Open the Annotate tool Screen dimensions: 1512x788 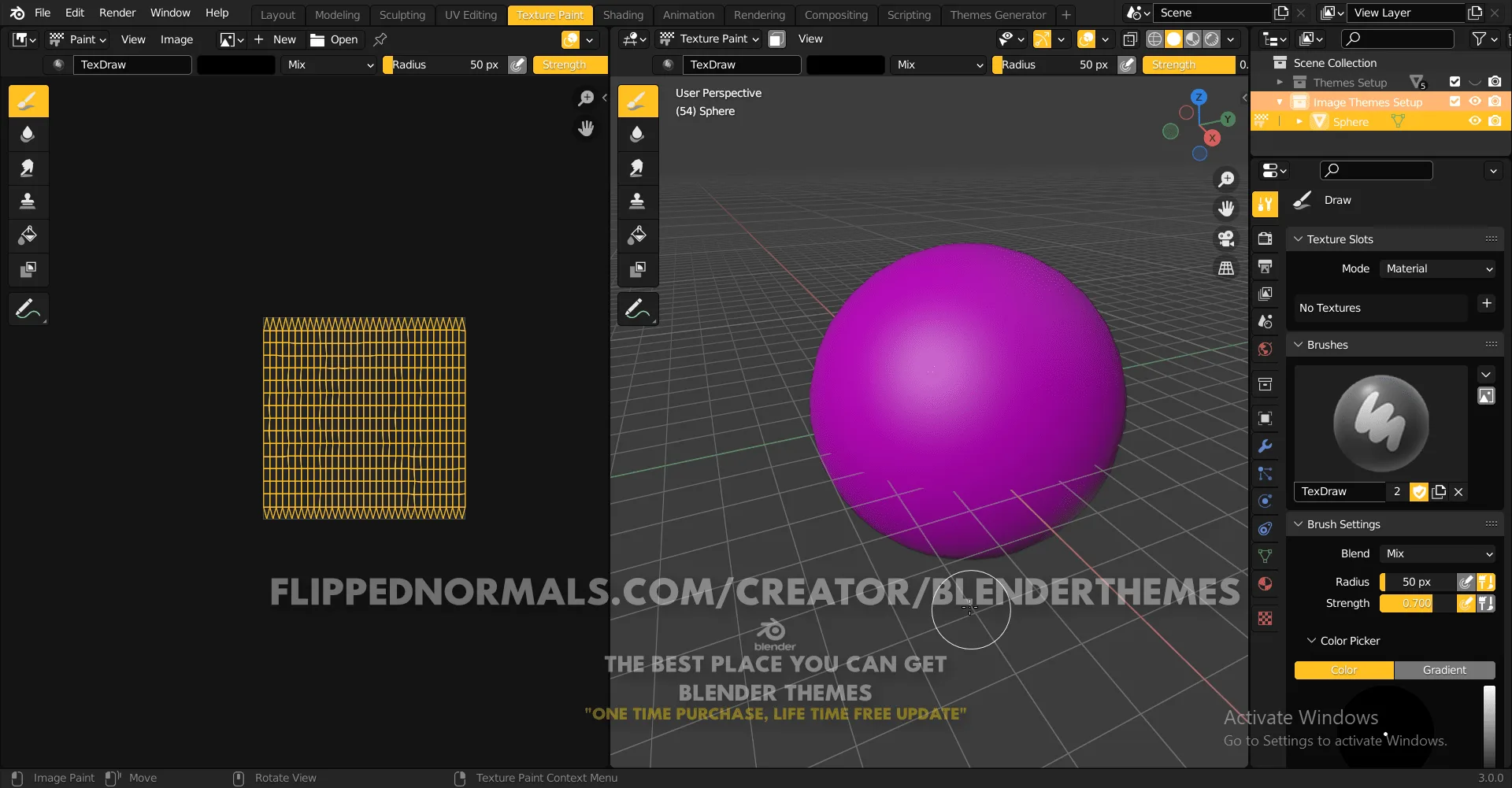pyautogui.click(x=28, y=309)
